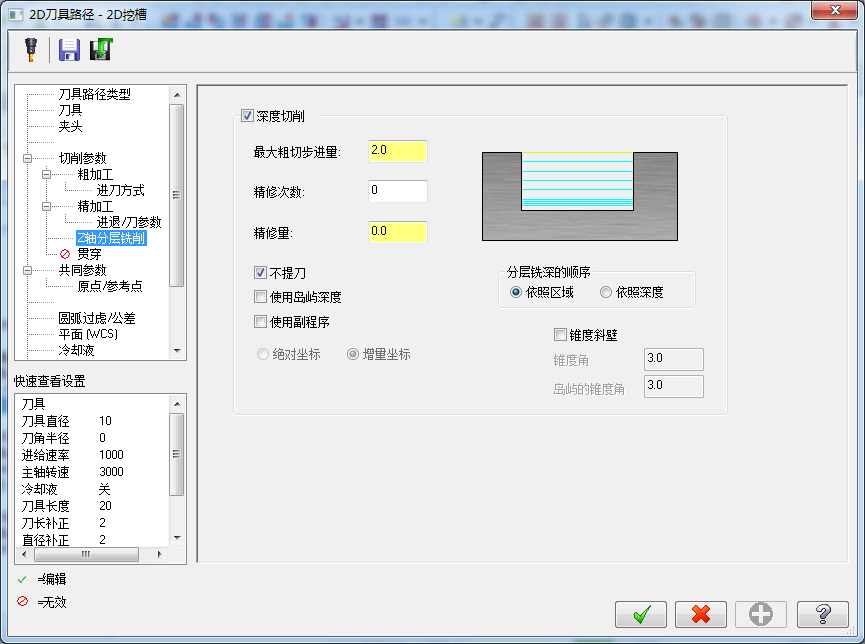
Task: Click the save-as-default disk icon with green arrow
Action: 100,48
